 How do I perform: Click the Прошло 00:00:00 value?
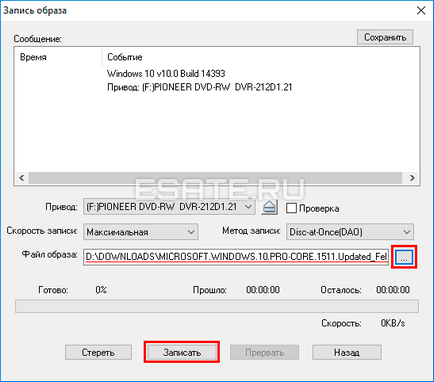pos(263,290)
